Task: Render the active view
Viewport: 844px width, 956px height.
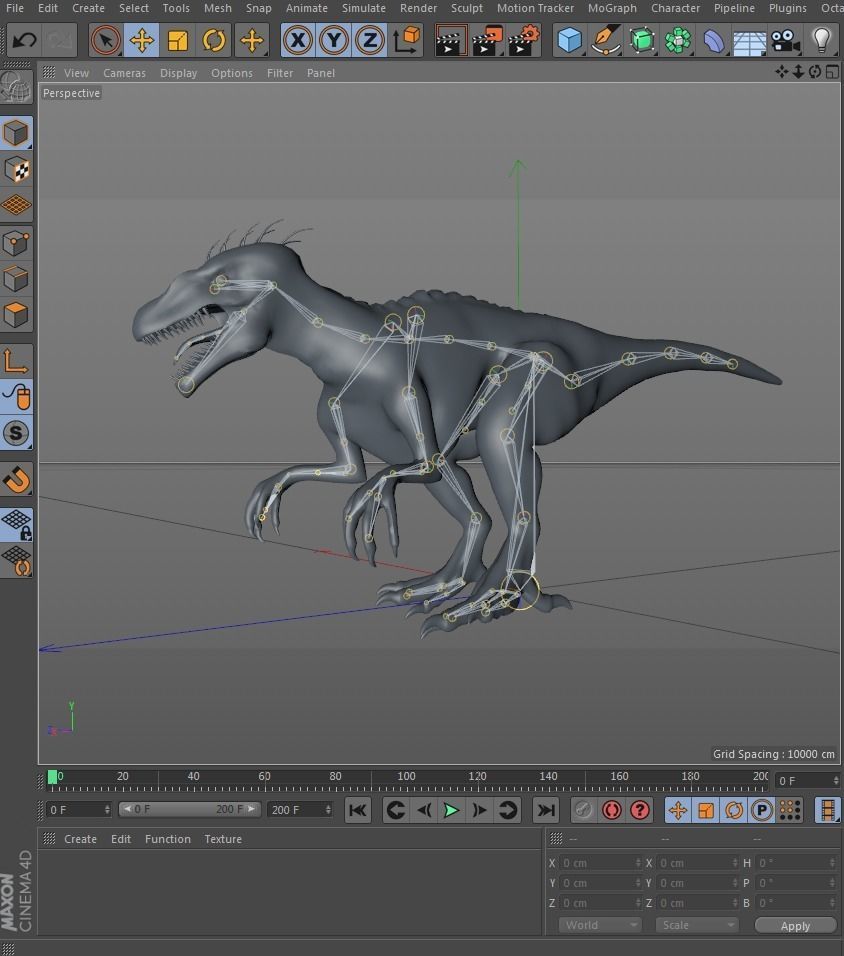Action: tap(451, 40)
